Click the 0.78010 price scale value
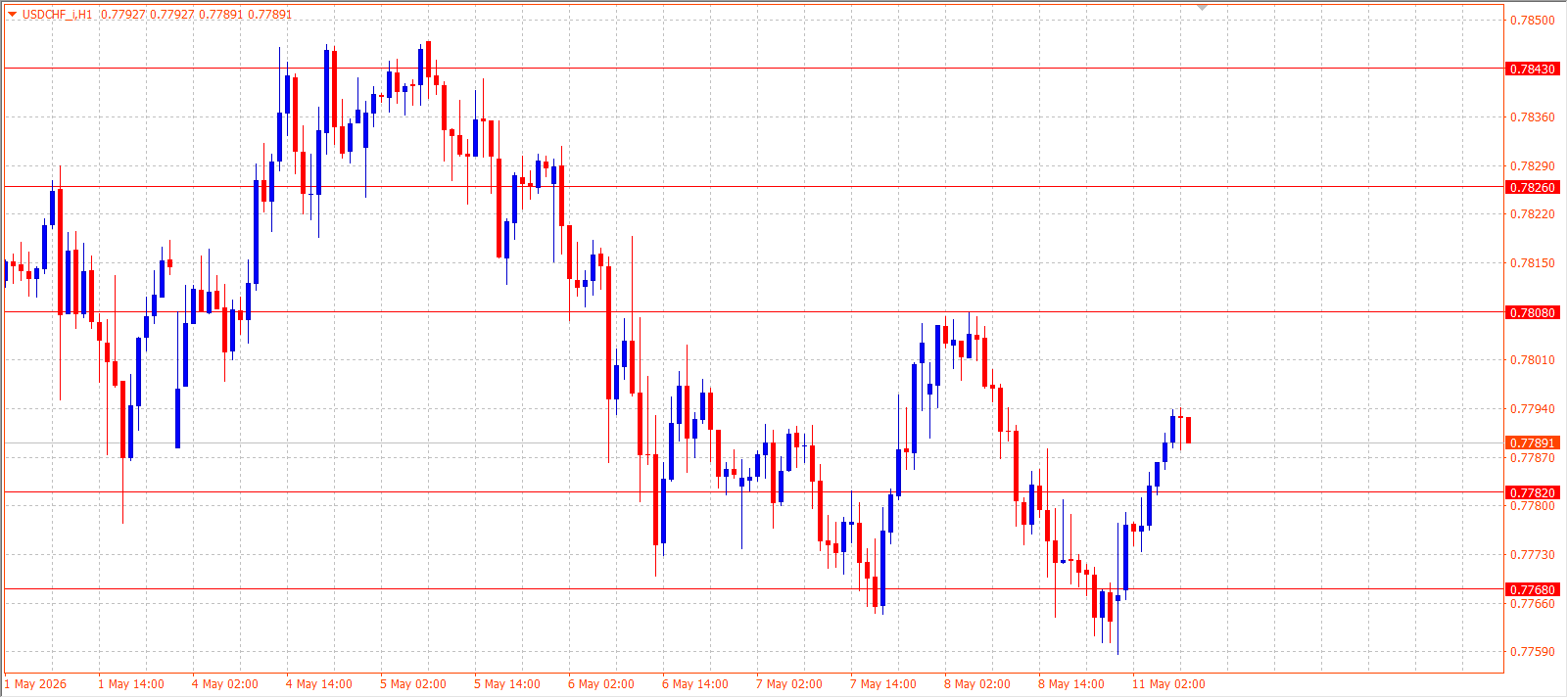This screenshot has width=1568, height=698. [1532, 360]
